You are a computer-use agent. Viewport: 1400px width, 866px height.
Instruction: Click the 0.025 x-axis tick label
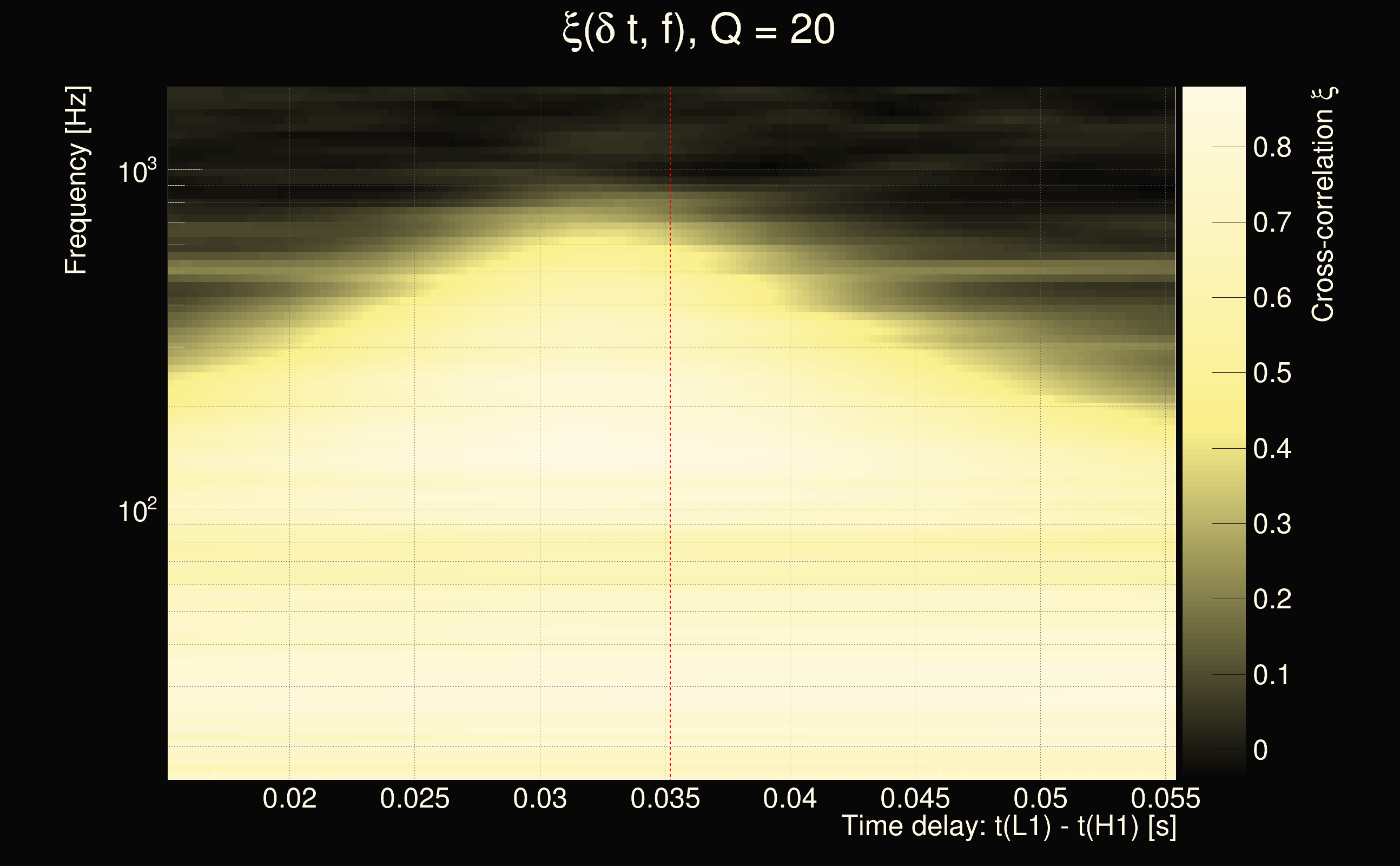414,798
